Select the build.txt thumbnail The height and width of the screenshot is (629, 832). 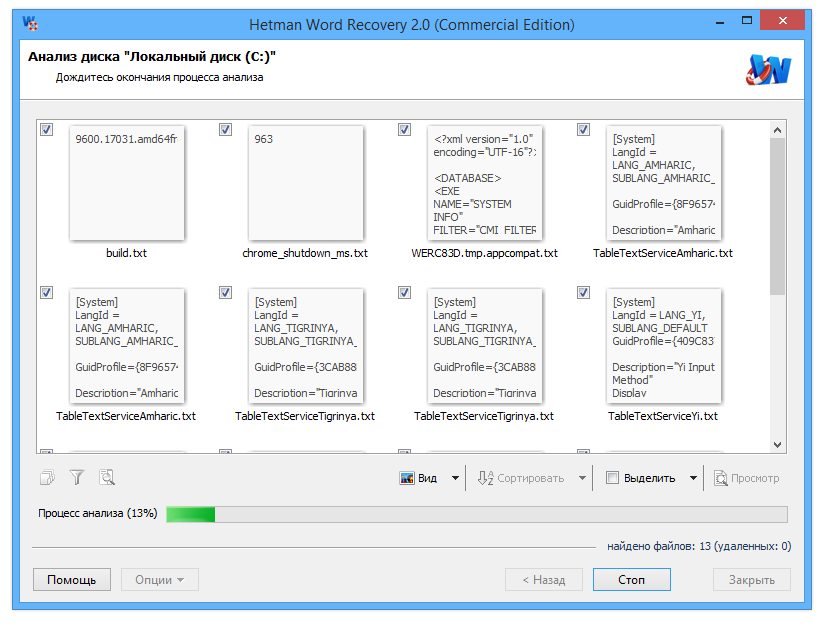127,183
